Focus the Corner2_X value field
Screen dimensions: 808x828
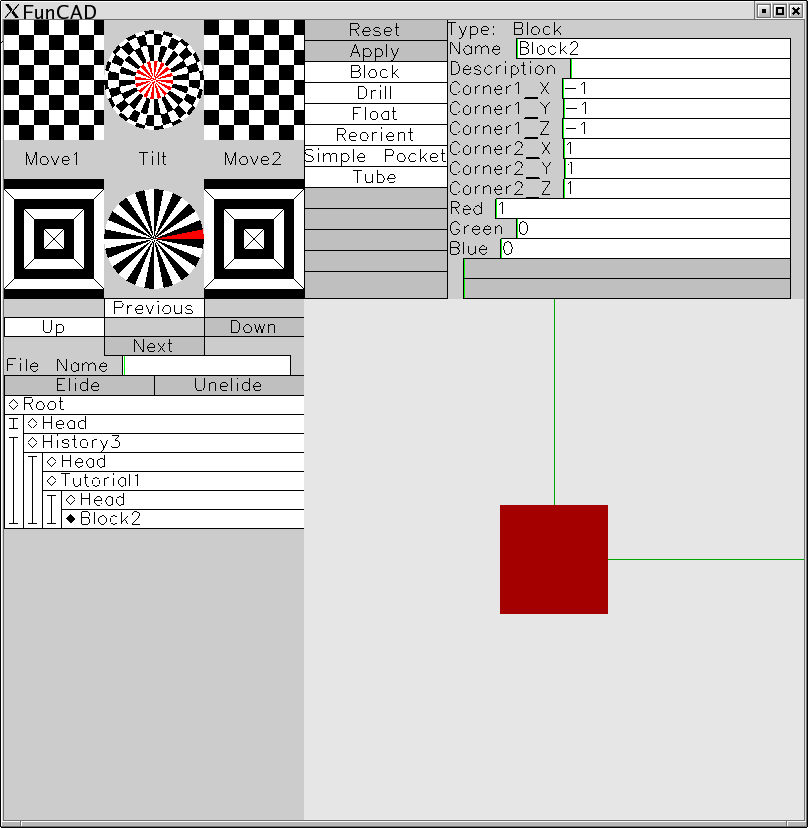pyautogui.click(x=677, y=149)
